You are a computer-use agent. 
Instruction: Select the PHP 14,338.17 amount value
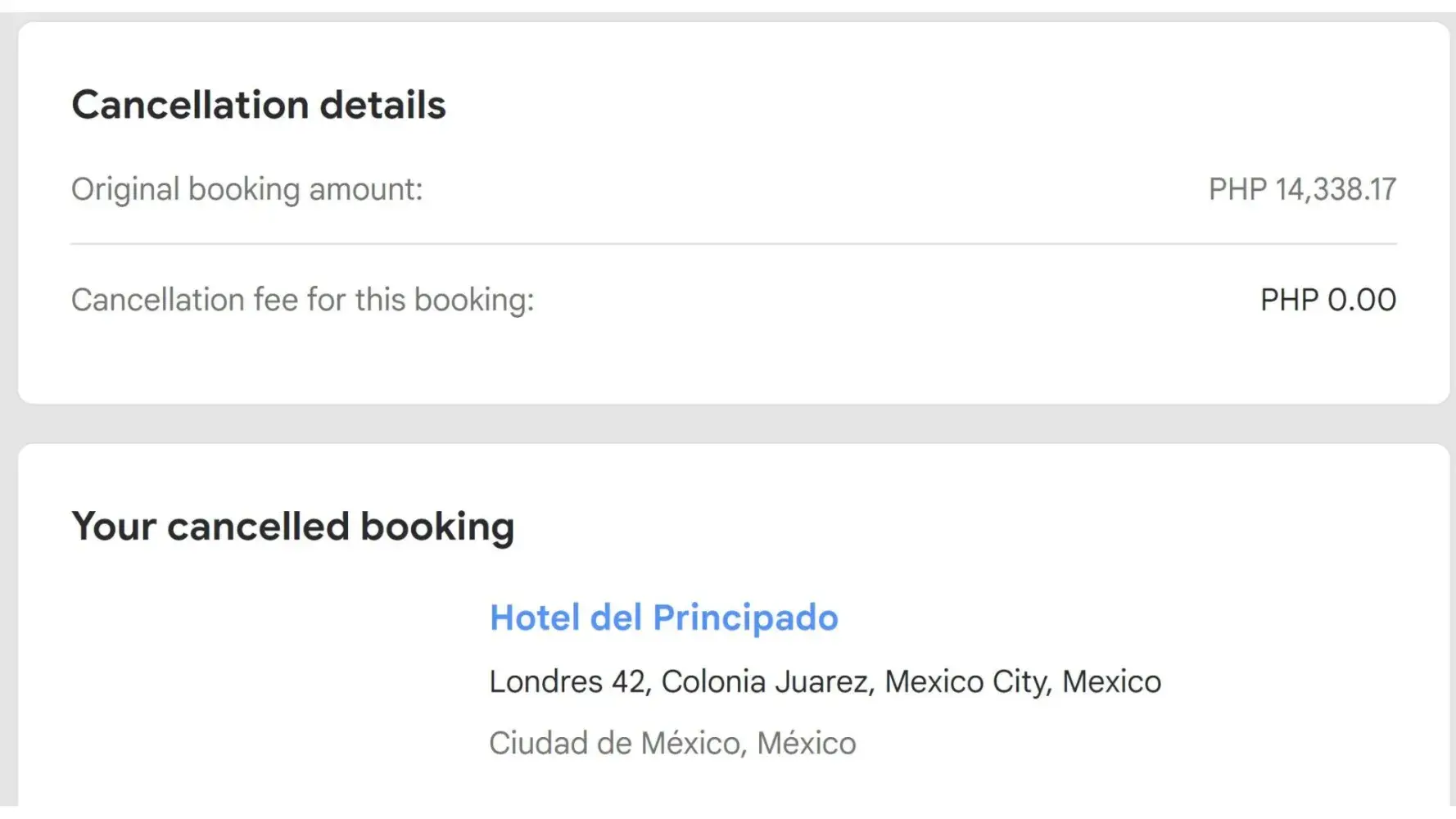(1302, 189)
